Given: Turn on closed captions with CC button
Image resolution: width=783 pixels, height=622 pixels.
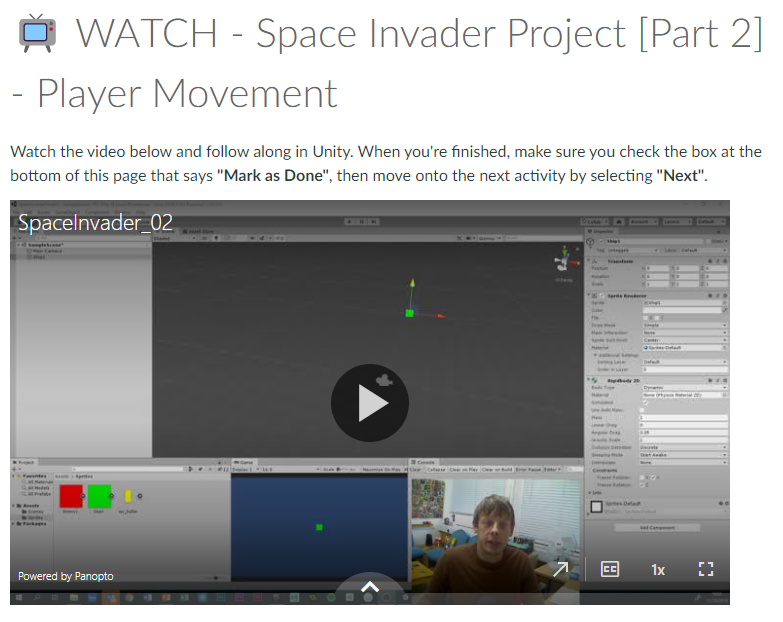Looking at the screenshot, I should pyautogui.click(x=609, y=569).
